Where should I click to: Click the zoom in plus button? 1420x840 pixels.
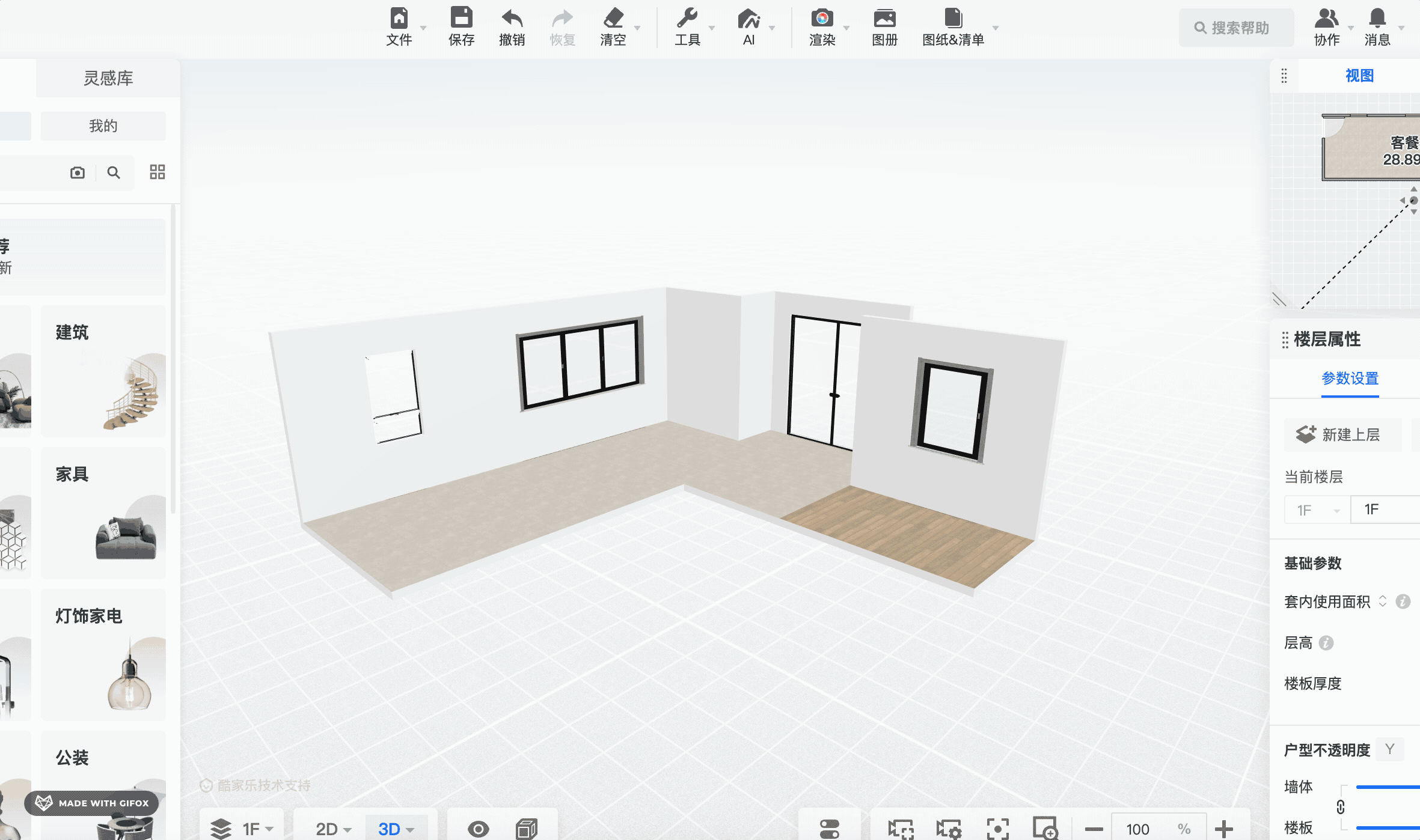pos(1223,830)
